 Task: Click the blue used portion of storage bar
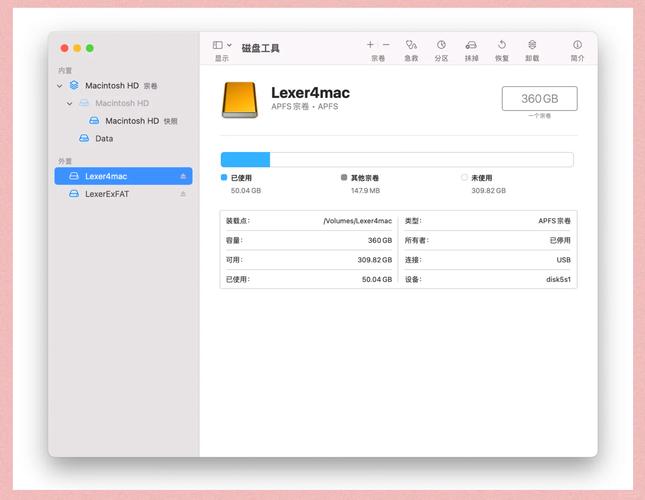tap(245, 160)
